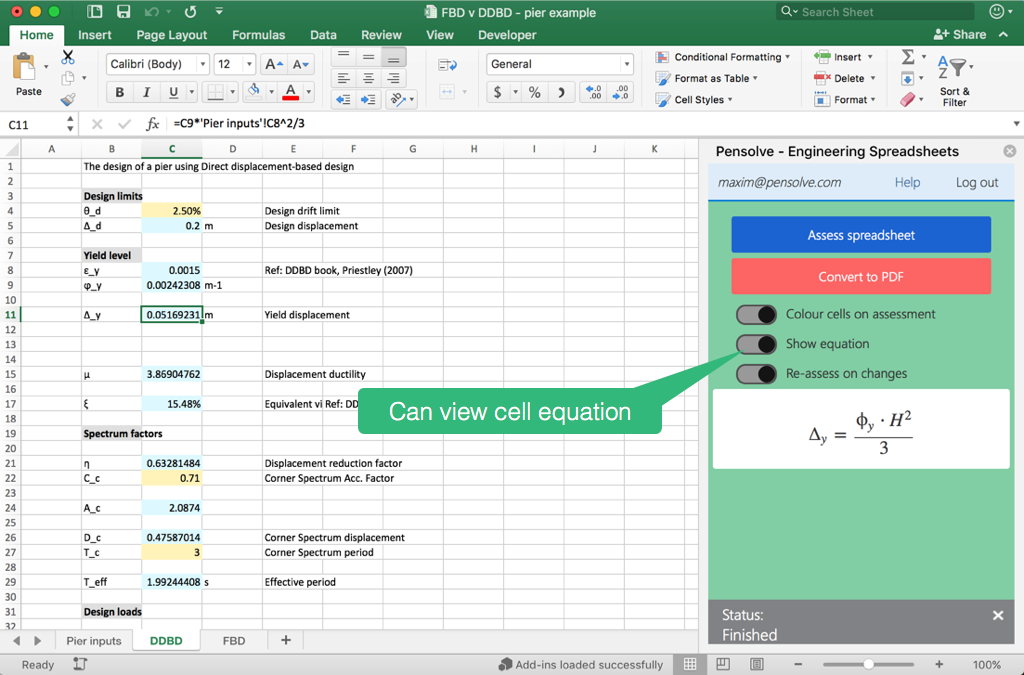Click the Convert to PDF button
This screenshot has width=1024, height=675.
click(861, 277)
